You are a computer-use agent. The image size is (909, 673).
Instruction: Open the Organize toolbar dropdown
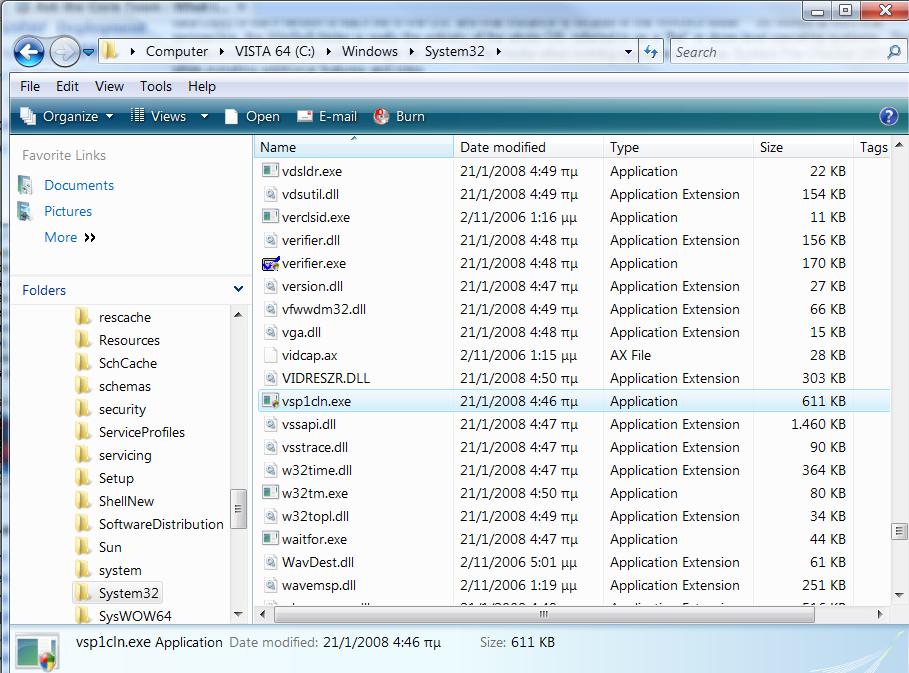click(67, 117)
